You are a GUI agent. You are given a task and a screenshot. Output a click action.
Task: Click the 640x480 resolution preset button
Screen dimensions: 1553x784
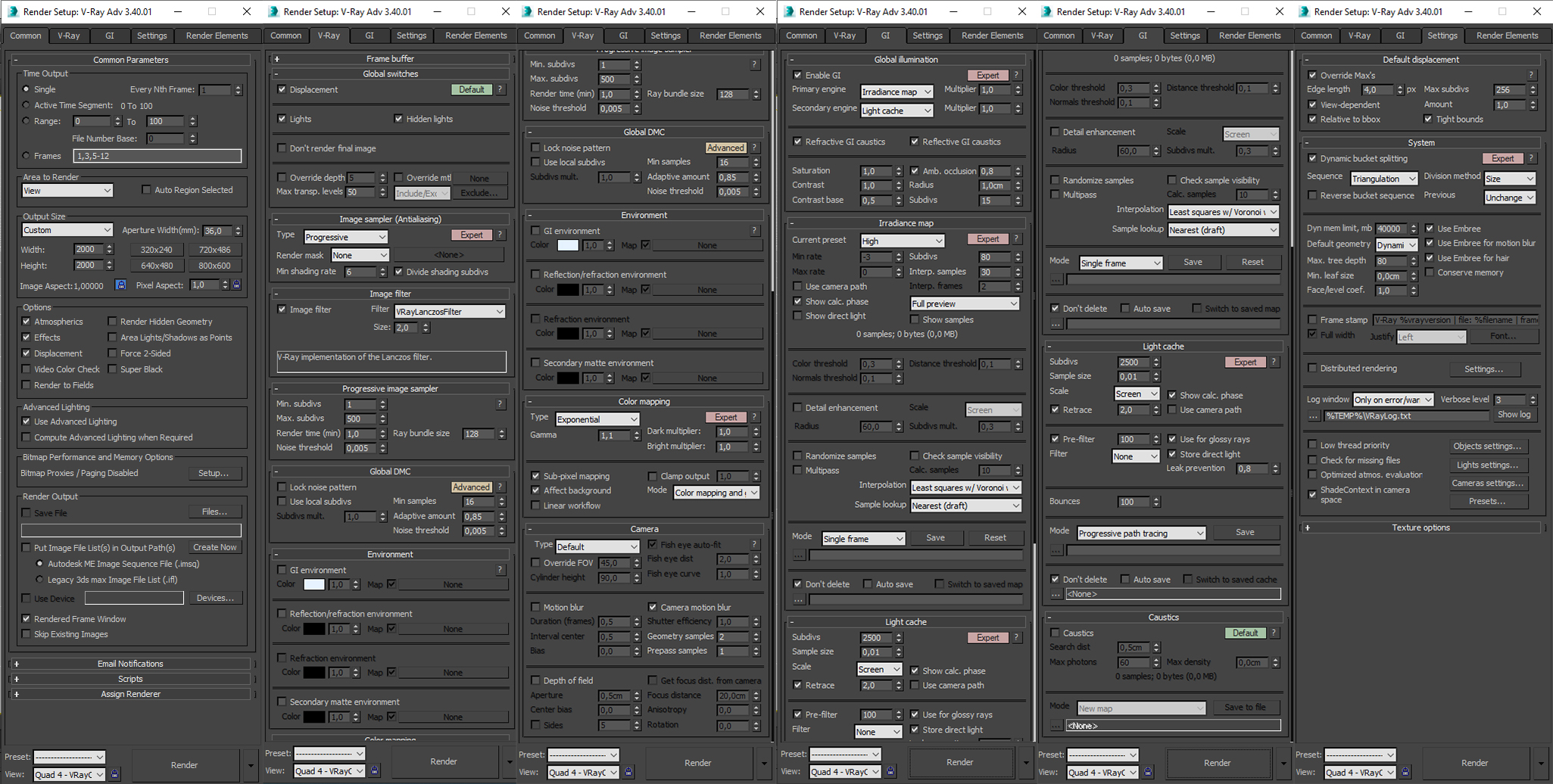click(157, 266)
